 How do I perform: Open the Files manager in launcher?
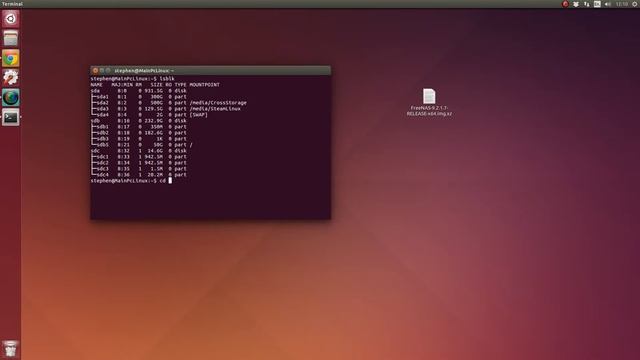click(x=11, y=38)
